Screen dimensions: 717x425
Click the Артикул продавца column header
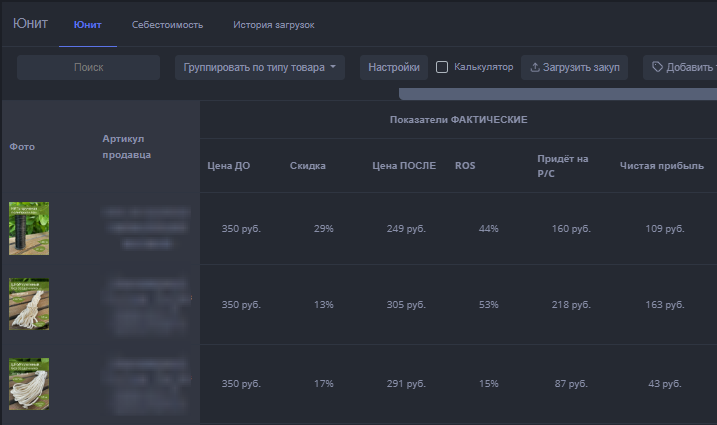coord(126,146)
